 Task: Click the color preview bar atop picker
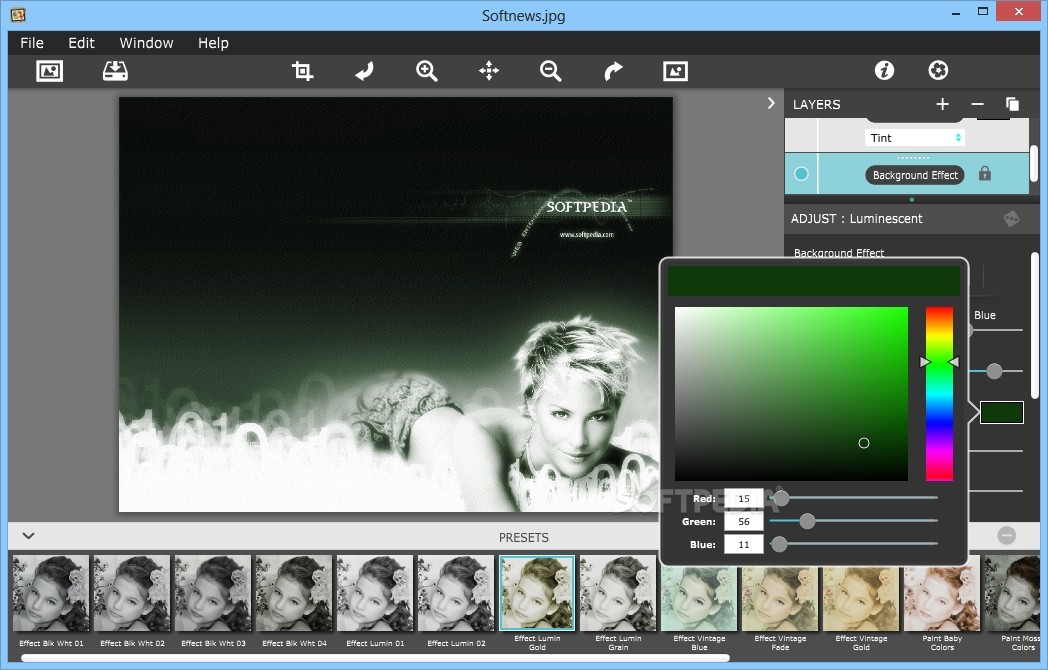click(x=813, y=281)
